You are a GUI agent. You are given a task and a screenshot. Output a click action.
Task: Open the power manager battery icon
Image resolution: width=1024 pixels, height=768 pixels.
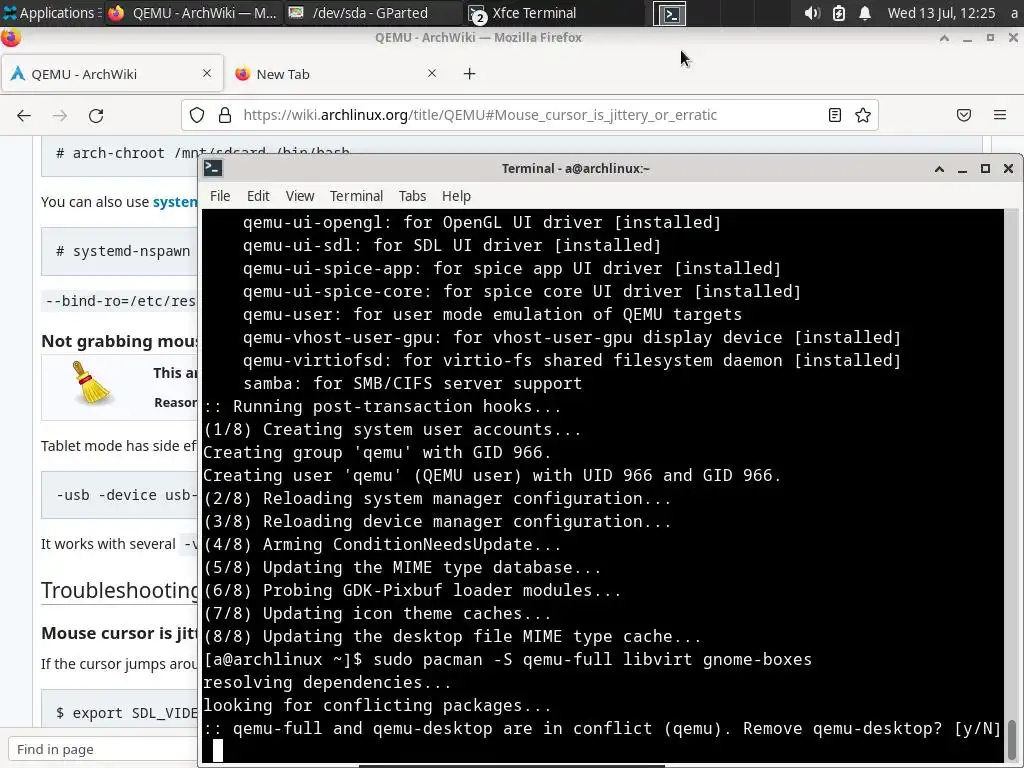839,12
